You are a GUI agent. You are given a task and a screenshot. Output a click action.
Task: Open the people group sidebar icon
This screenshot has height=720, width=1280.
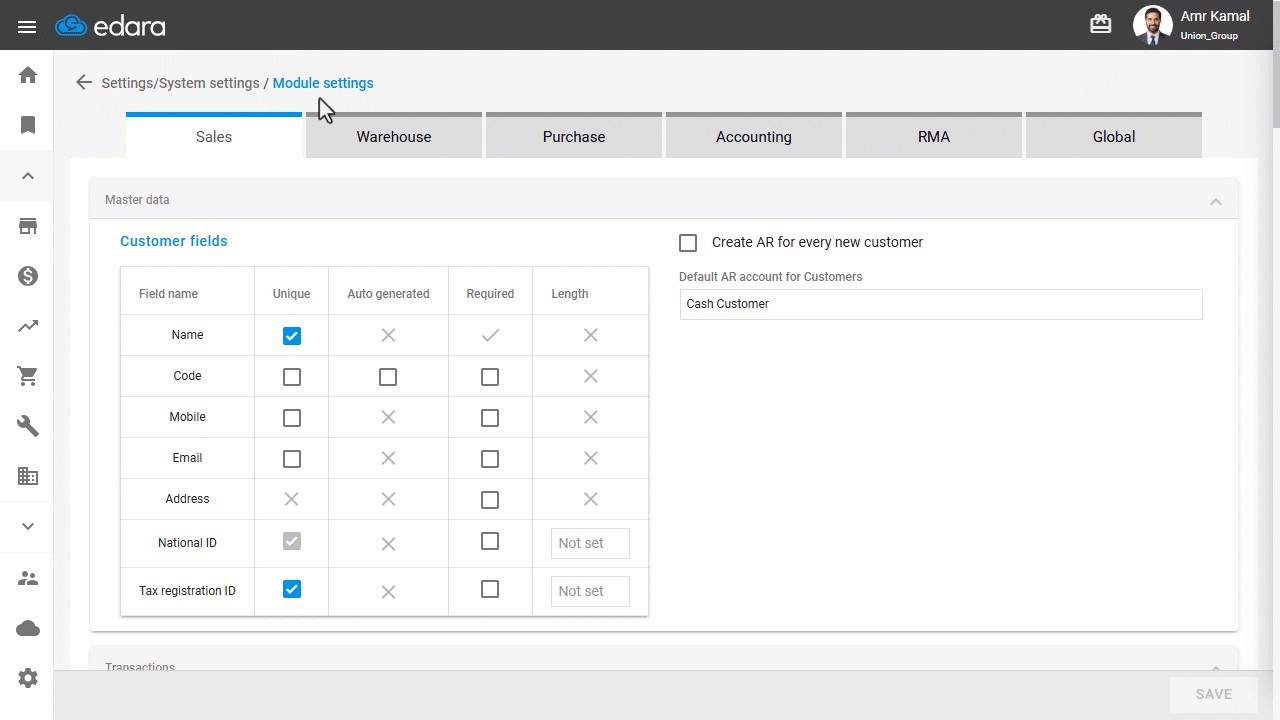(28, 578)
